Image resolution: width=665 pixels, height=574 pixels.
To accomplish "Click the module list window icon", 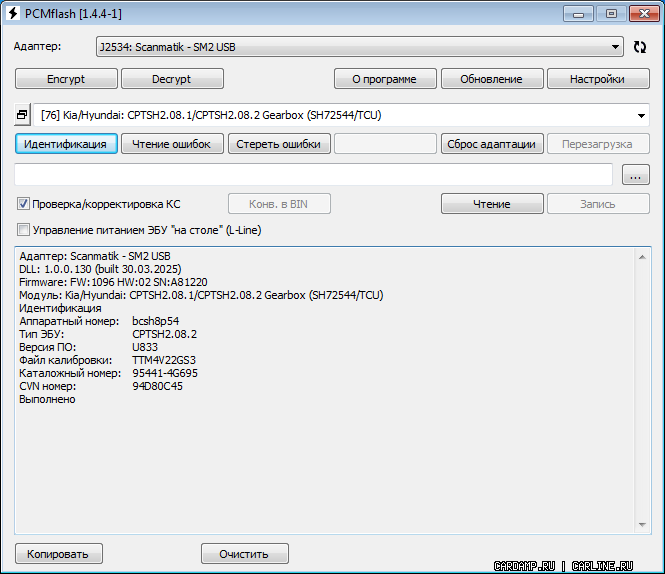I will [22, 115].
